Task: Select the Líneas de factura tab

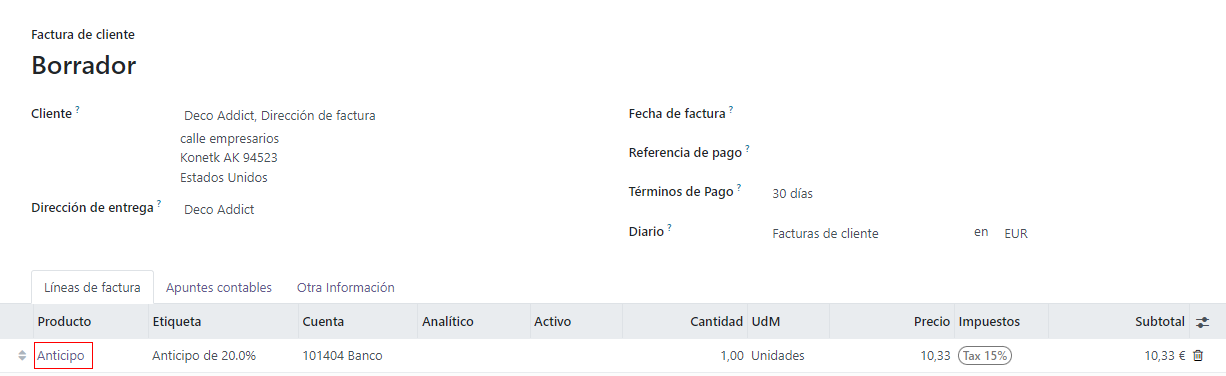Action: [x=93, y=287]
